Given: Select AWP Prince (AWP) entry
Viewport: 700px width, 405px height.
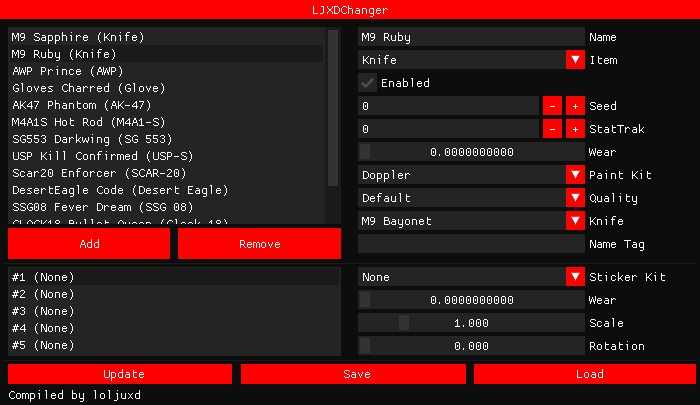Looking at the screenshot, I should 166,71.
